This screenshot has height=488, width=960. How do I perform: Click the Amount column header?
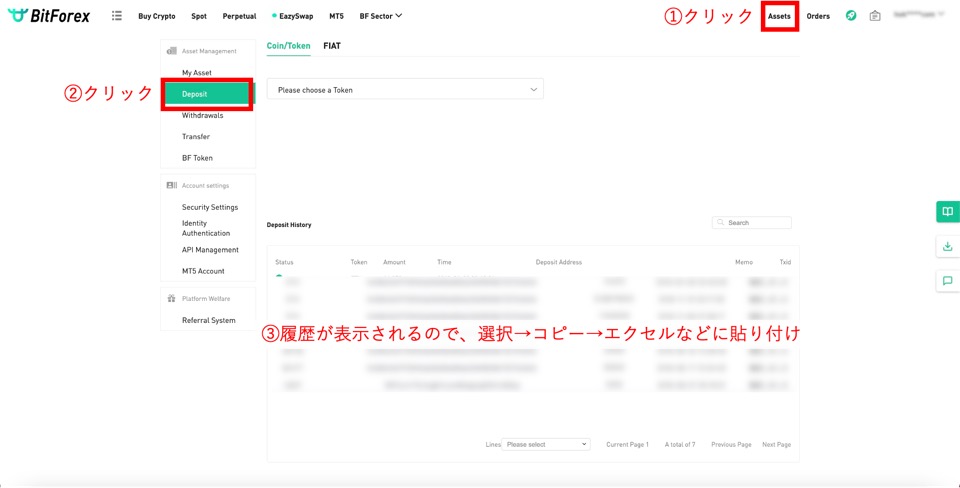394,262
